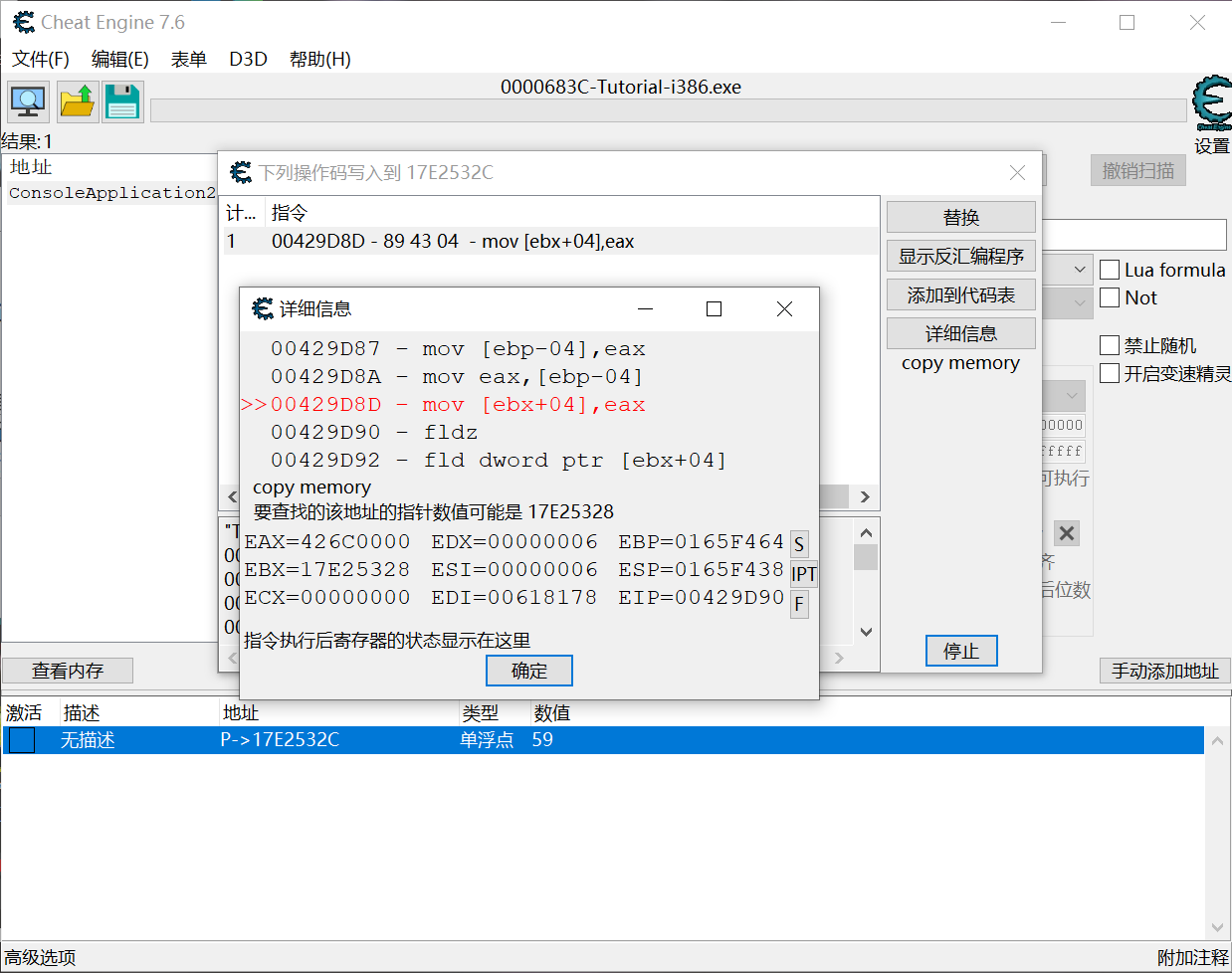Screen dimensions: 1232x973
Task: Click 显示反汇编程序 button
Action: click(x=961, y=256)
